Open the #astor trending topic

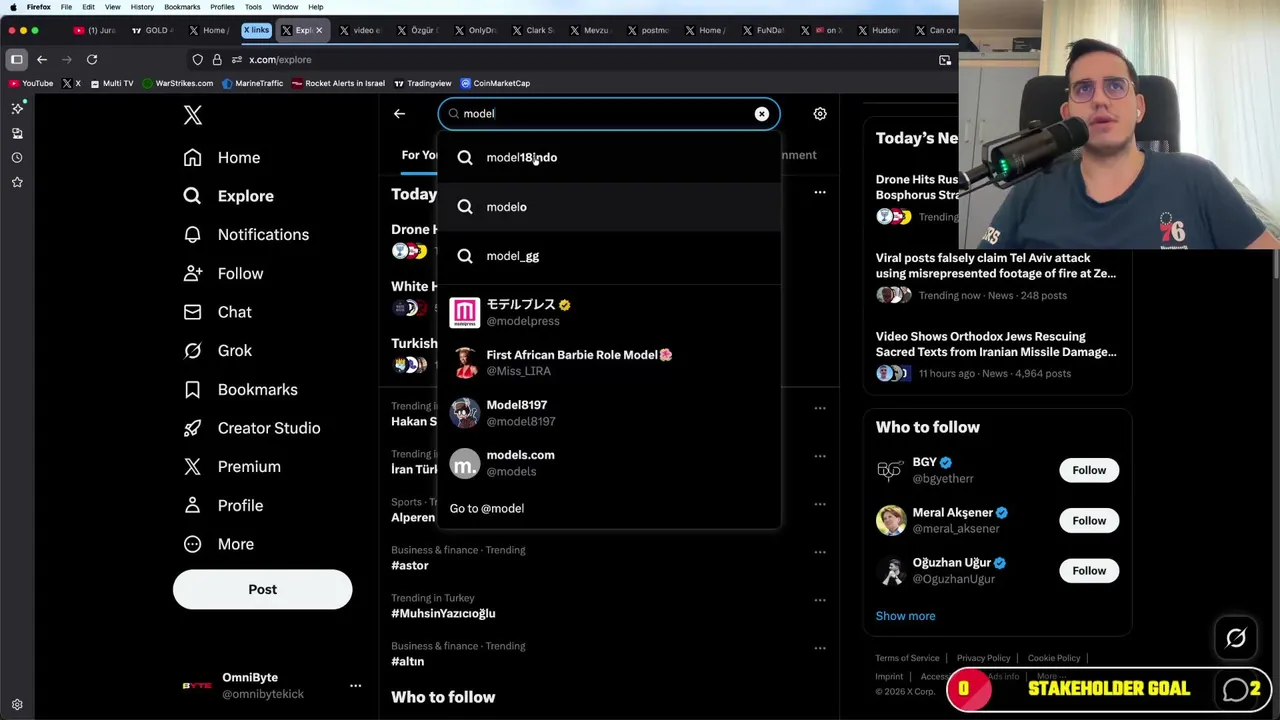[x=410, y=565]
